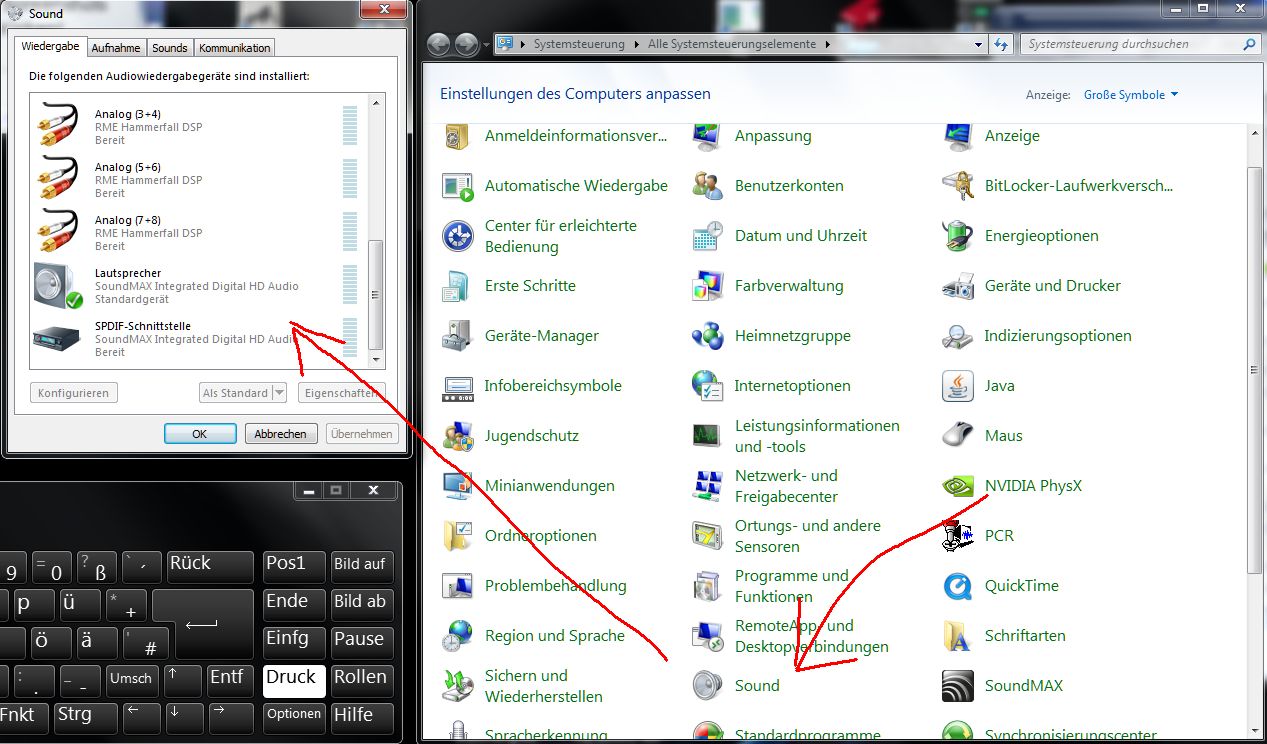This screenshot has width=1267, height=744.
Task: Open the Netzwerk- und Freigabecenter icon
Action: click(x=708, y=486)
